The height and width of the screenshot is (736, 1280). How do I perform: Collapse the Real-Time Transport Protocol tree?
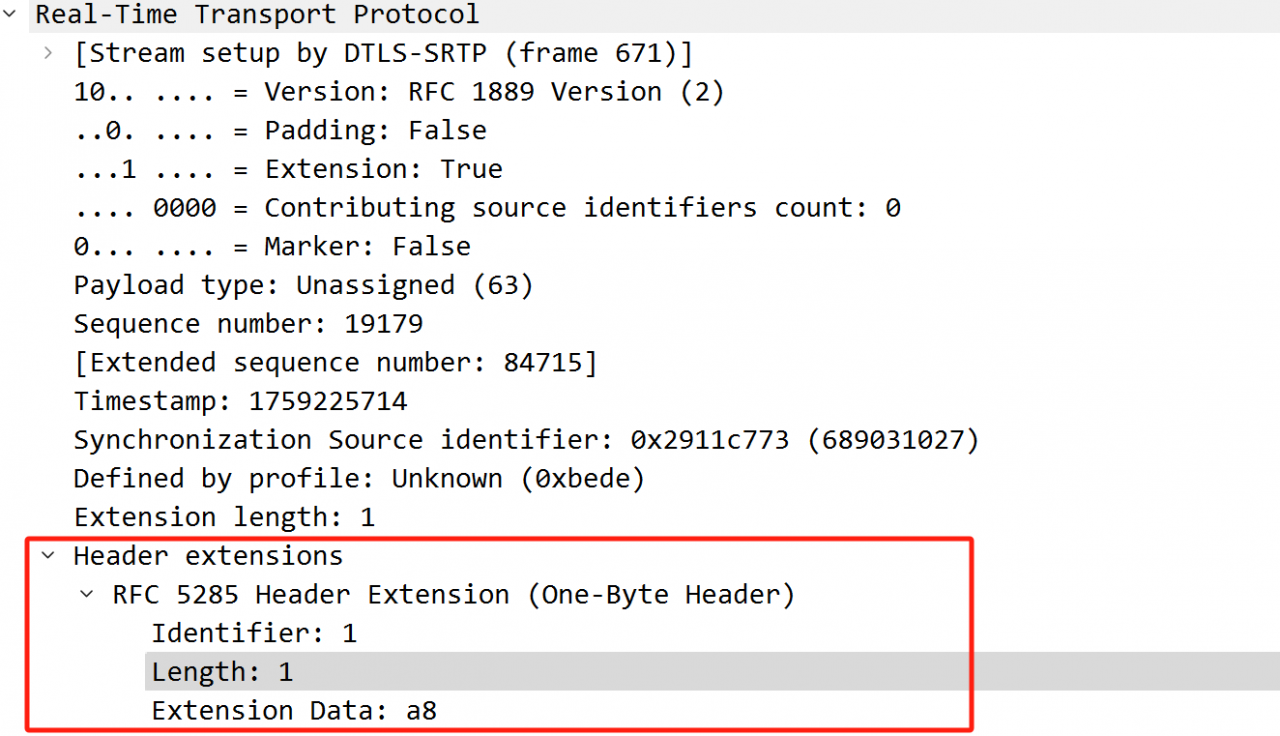coord(9,15)
